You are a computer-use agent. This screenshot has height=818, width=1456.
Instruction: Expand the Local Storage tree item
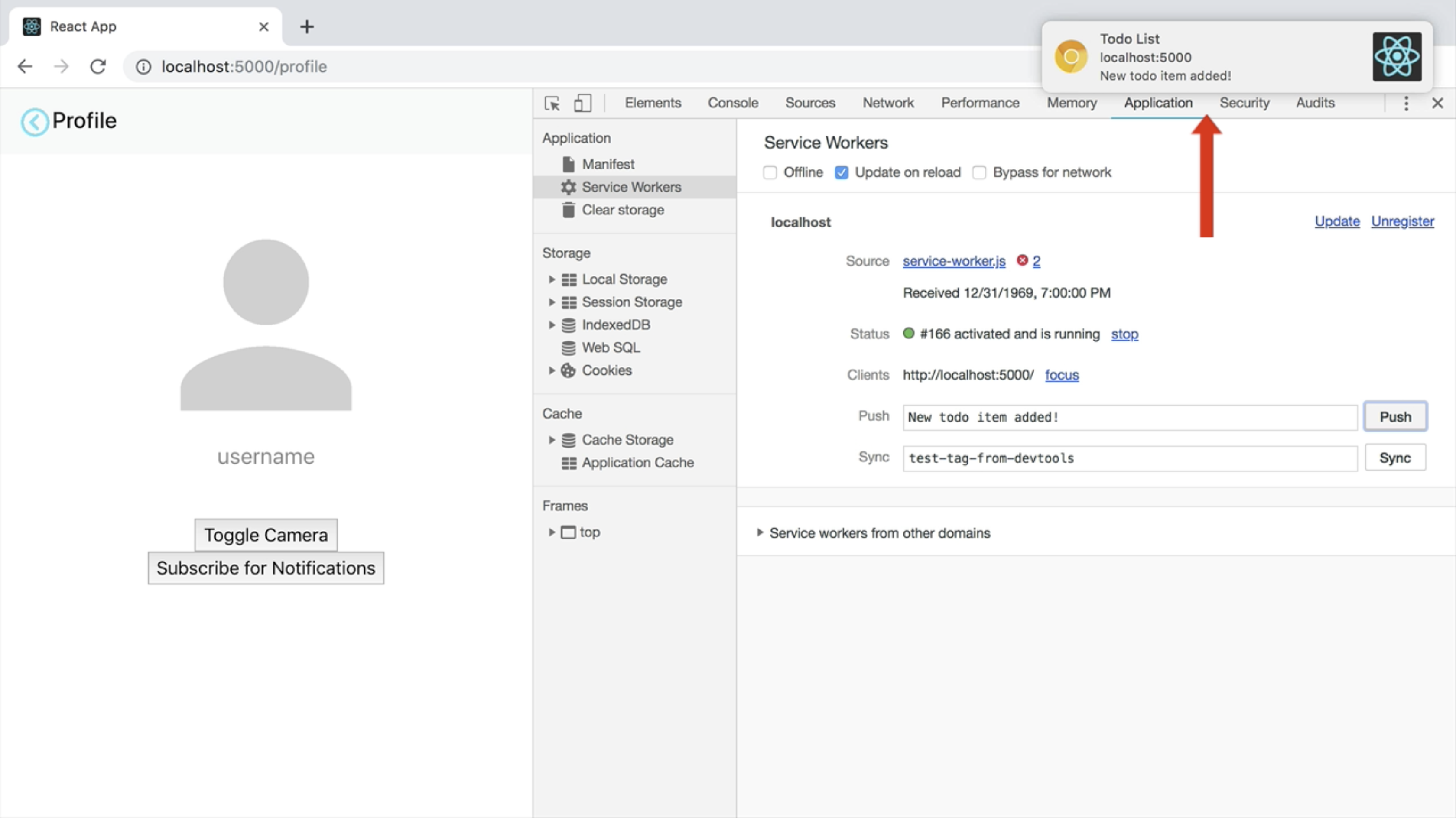(x=552, y=279)
